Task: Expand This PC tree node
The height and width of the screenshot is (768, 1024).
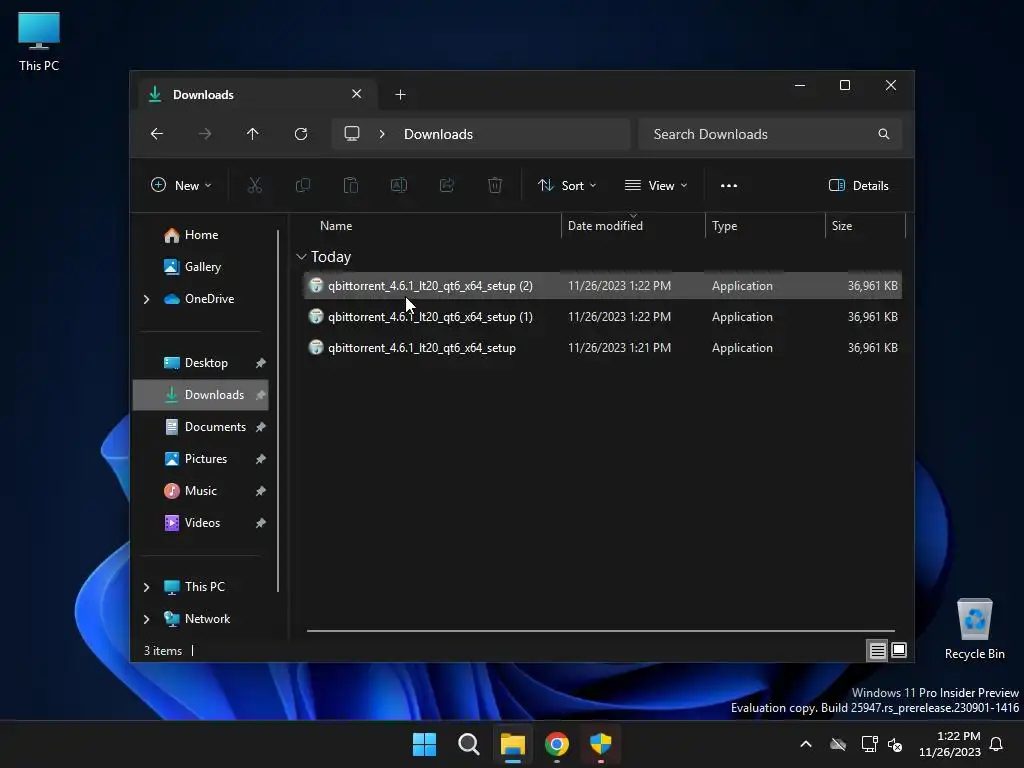Action: pos(146,587)
